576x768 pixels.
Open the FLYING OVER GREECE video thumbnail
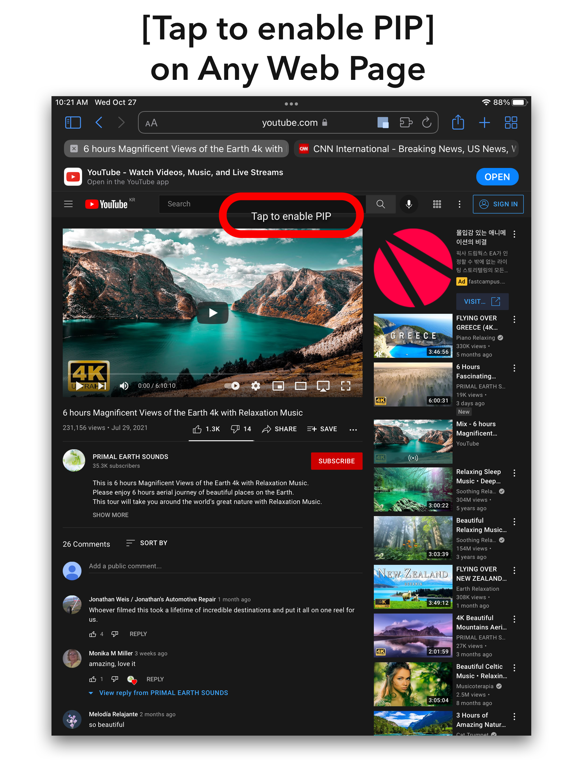413,336
